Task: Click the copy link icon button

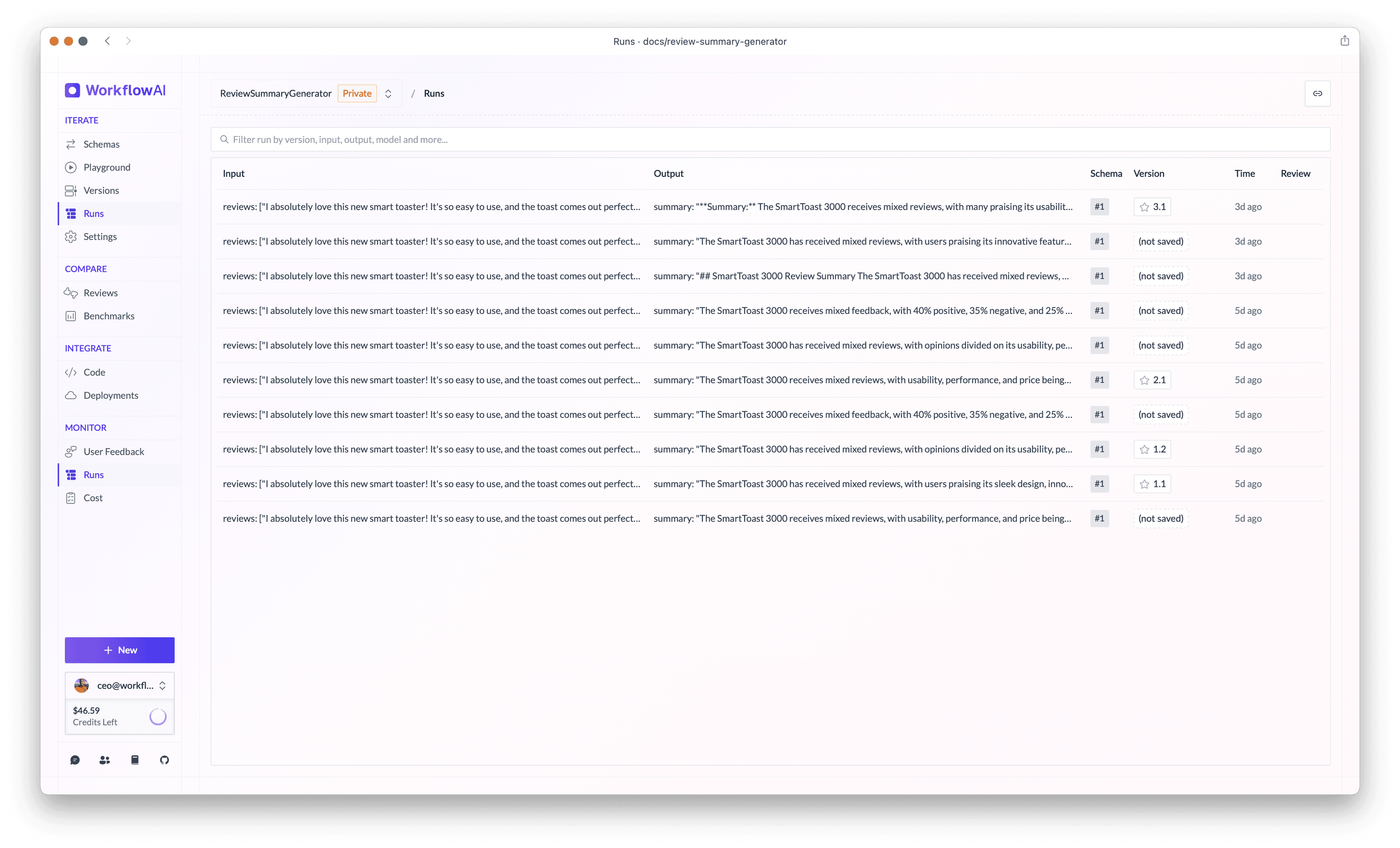Action: (1317, 94)
